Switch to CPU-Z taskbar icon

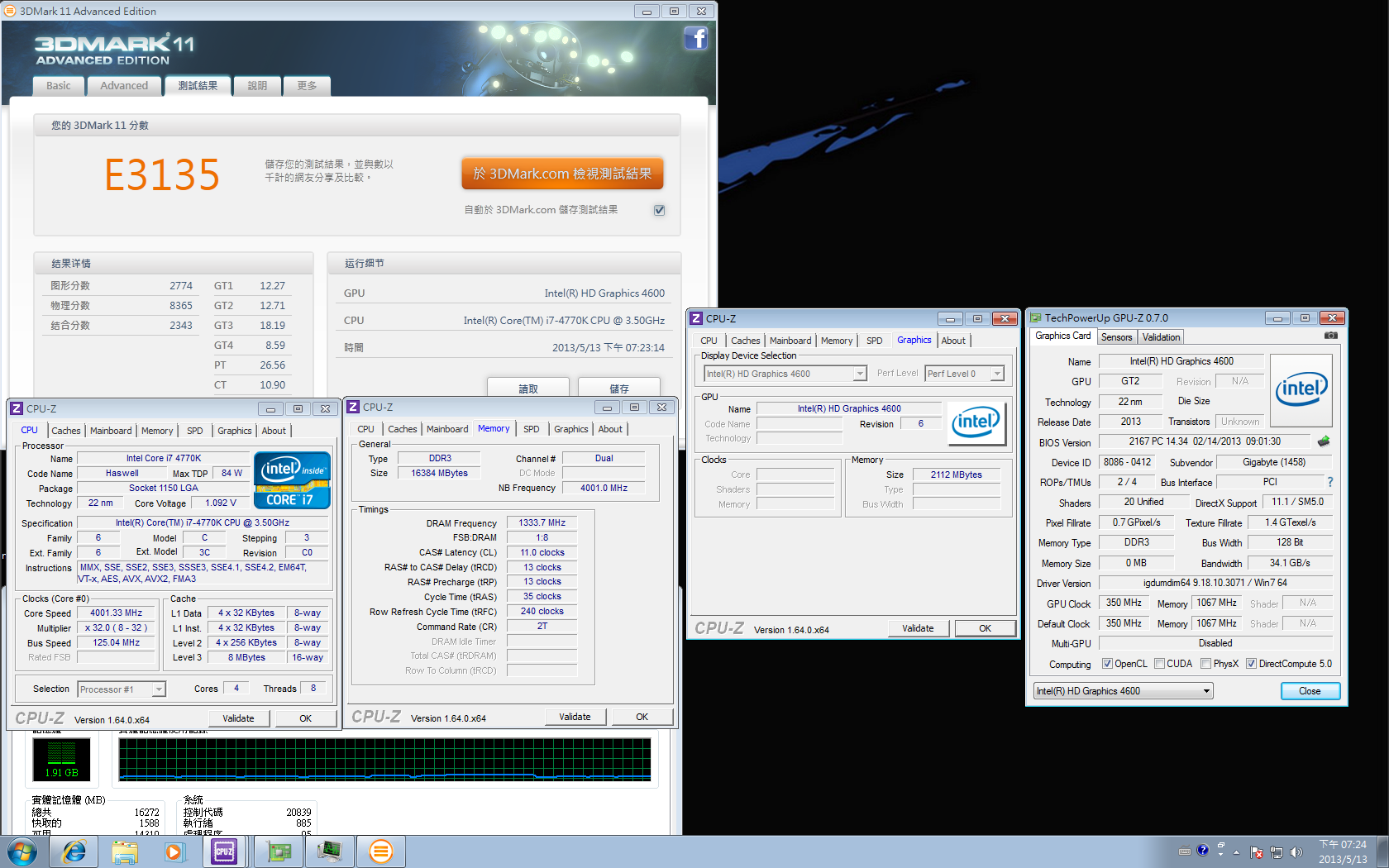(224, 851)
